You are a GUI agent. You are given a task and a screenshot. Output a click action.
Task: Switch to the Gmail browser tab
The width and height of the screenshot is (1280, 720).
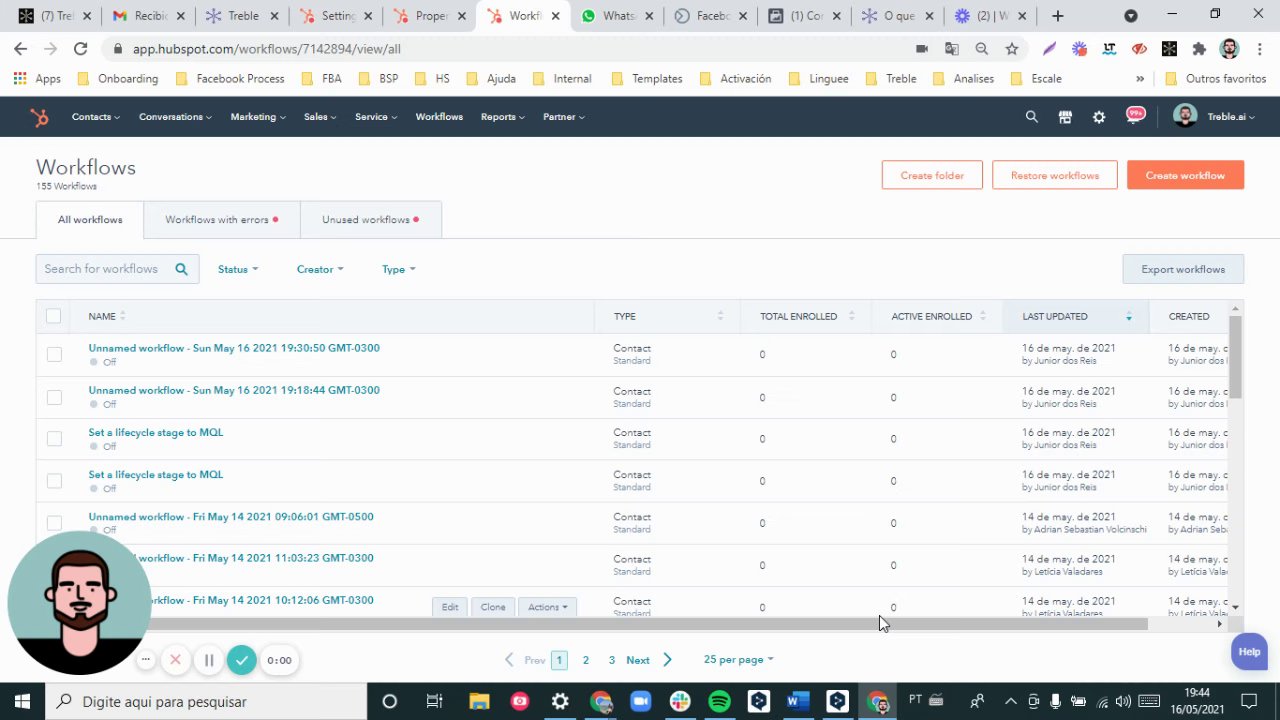(x=150, y=16)
